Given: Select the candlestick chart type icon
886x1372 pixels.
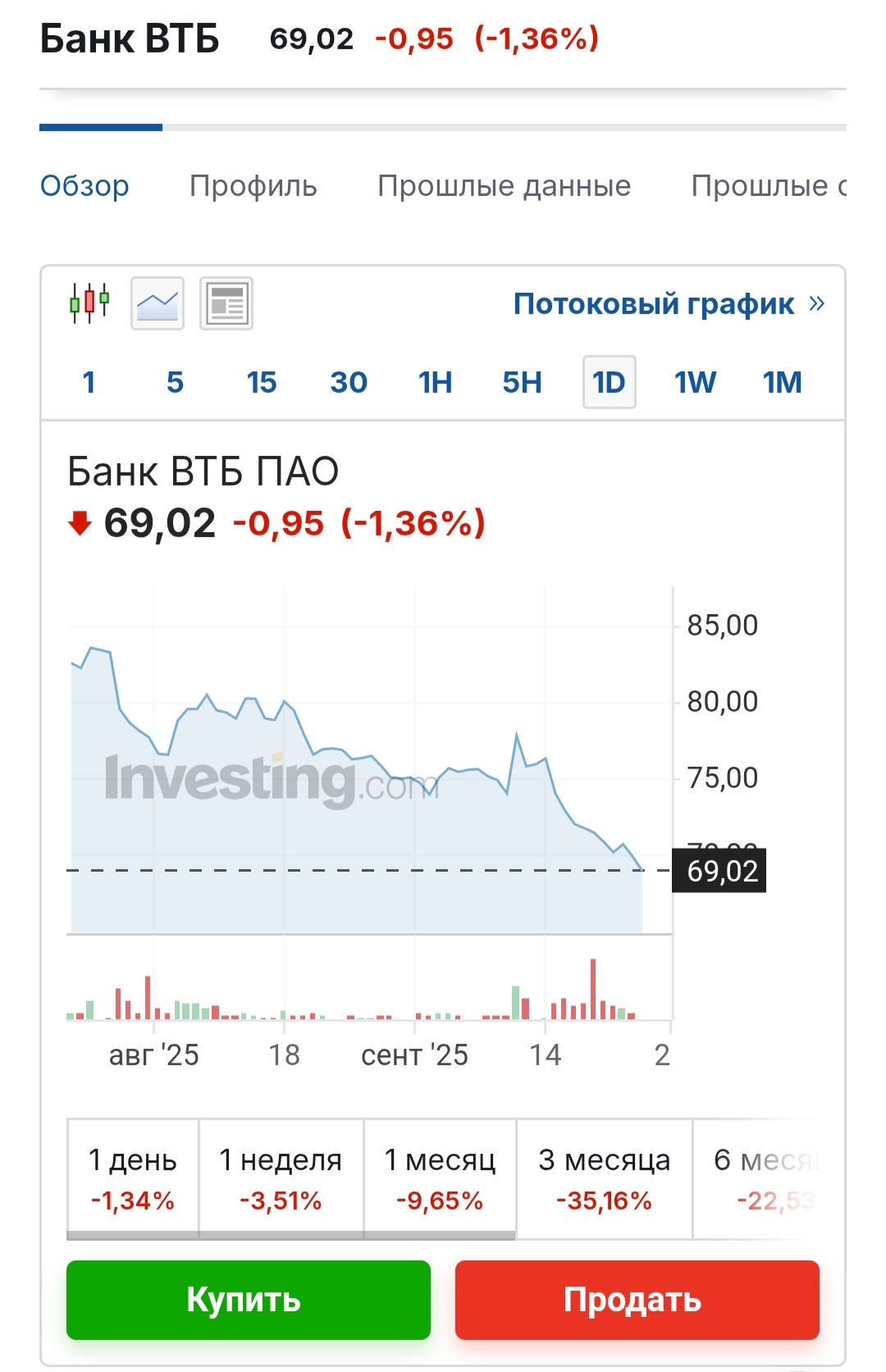Looking at the screenshot, I should 89,303.
